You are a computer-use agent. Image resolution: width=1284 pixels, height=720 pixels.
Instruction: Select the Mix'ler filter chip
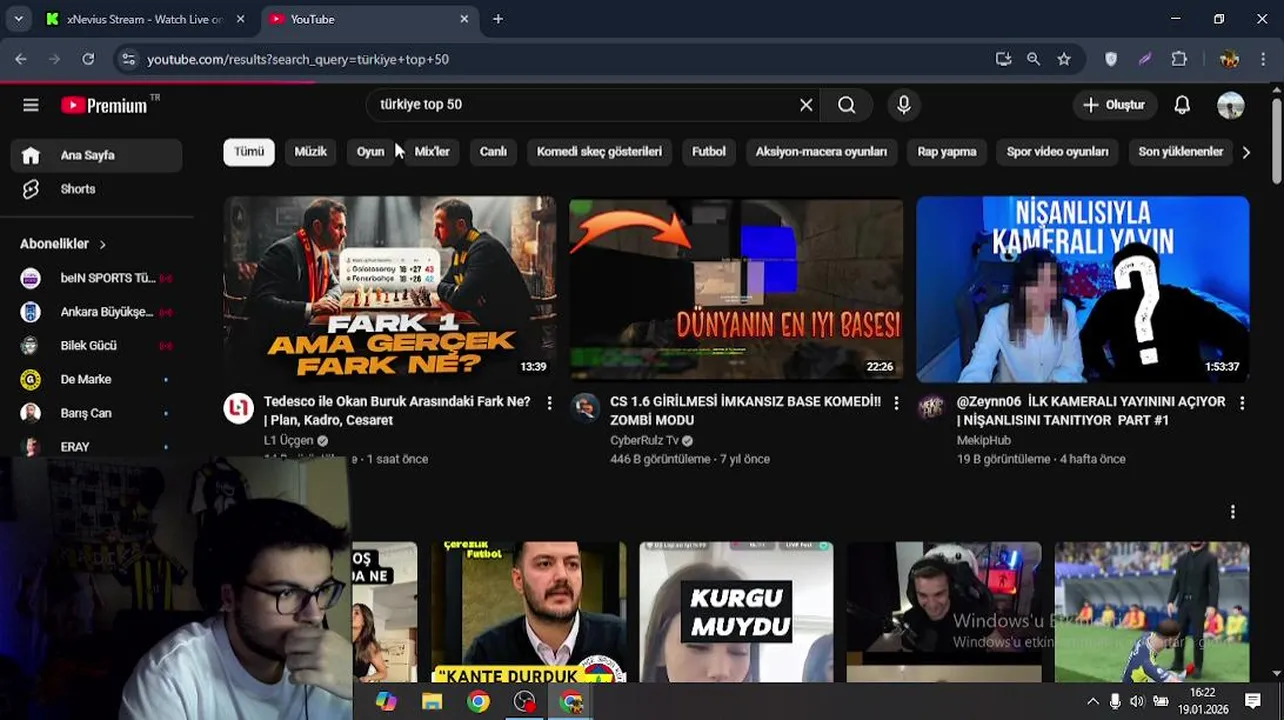pyautogui.click(x=432, y=152)
